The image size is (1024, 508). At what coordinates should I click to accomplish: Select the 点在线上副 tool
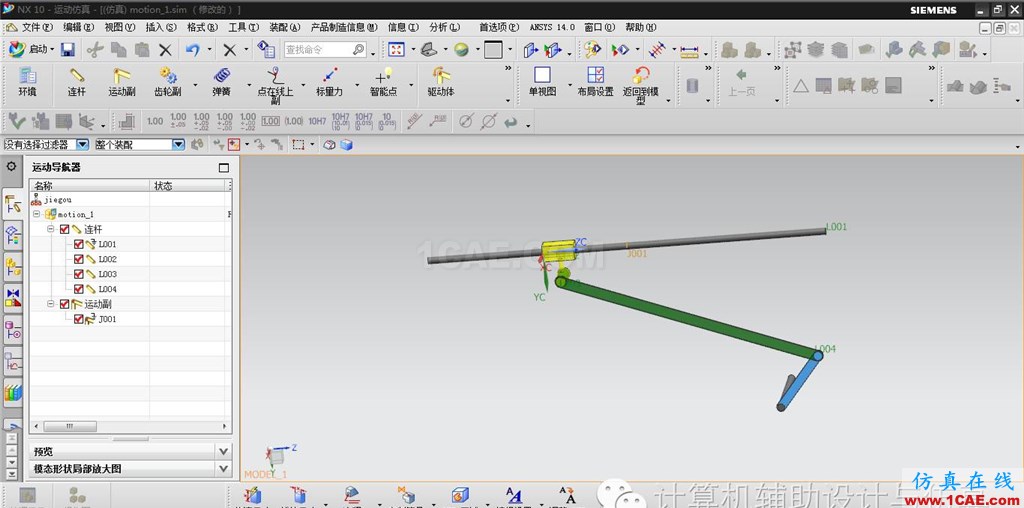pos(275,86)
